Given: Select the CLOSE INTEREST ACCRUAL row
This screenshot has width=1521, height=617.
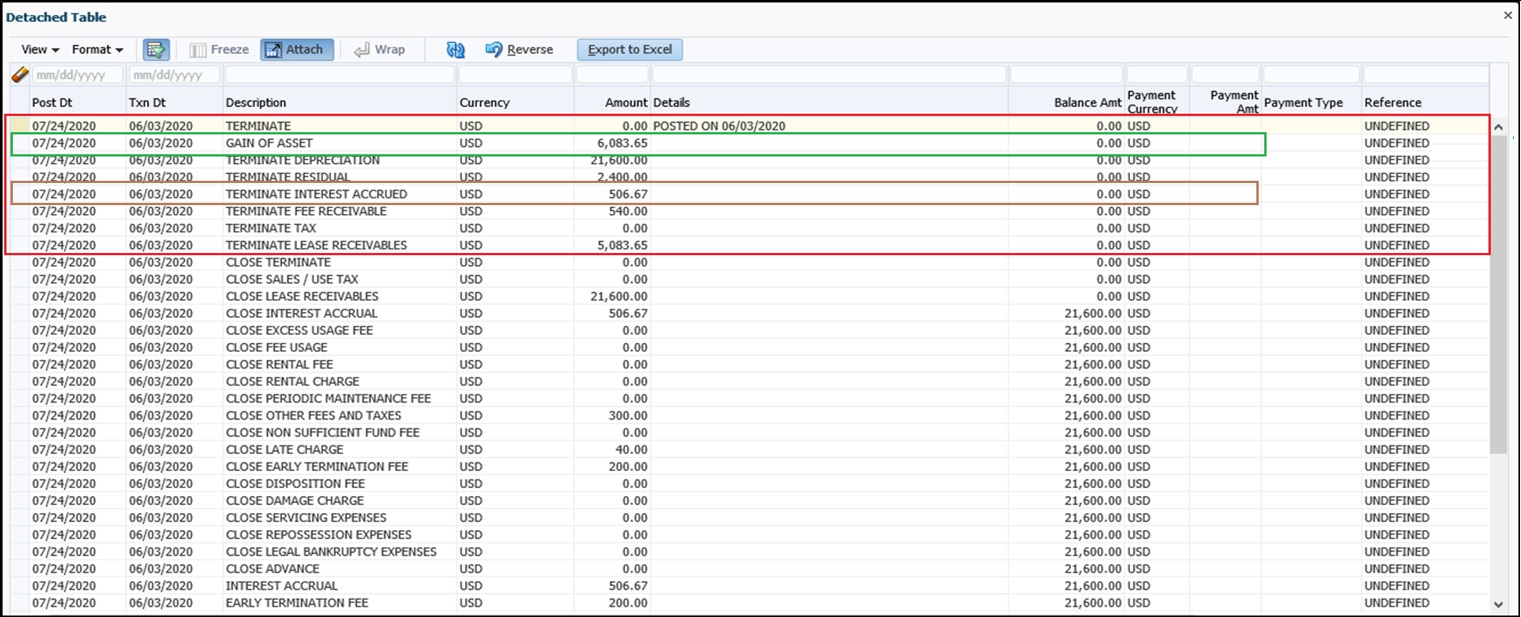Looking at the screenshot, I should [749, 313].
